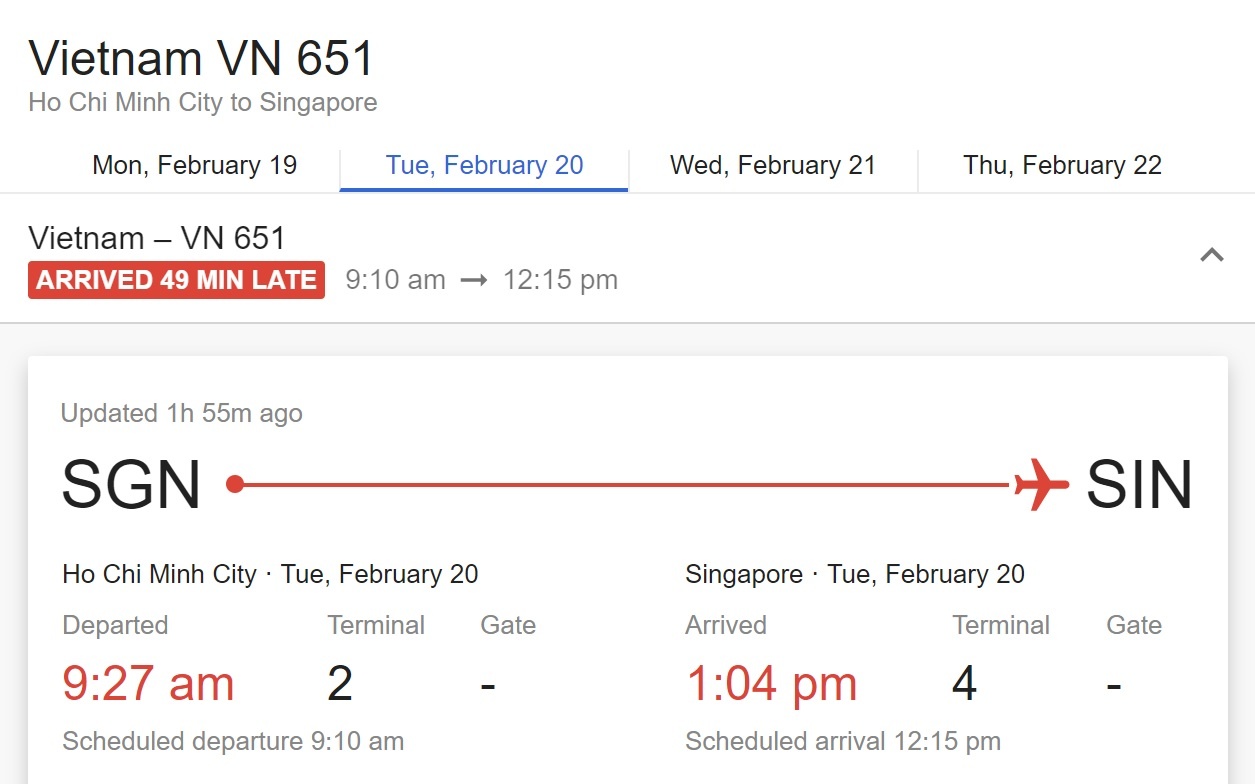This screenshot has height=784, width=1255.
Task: Switch to the Mon, February 19 tab
Action: point(194,165)
